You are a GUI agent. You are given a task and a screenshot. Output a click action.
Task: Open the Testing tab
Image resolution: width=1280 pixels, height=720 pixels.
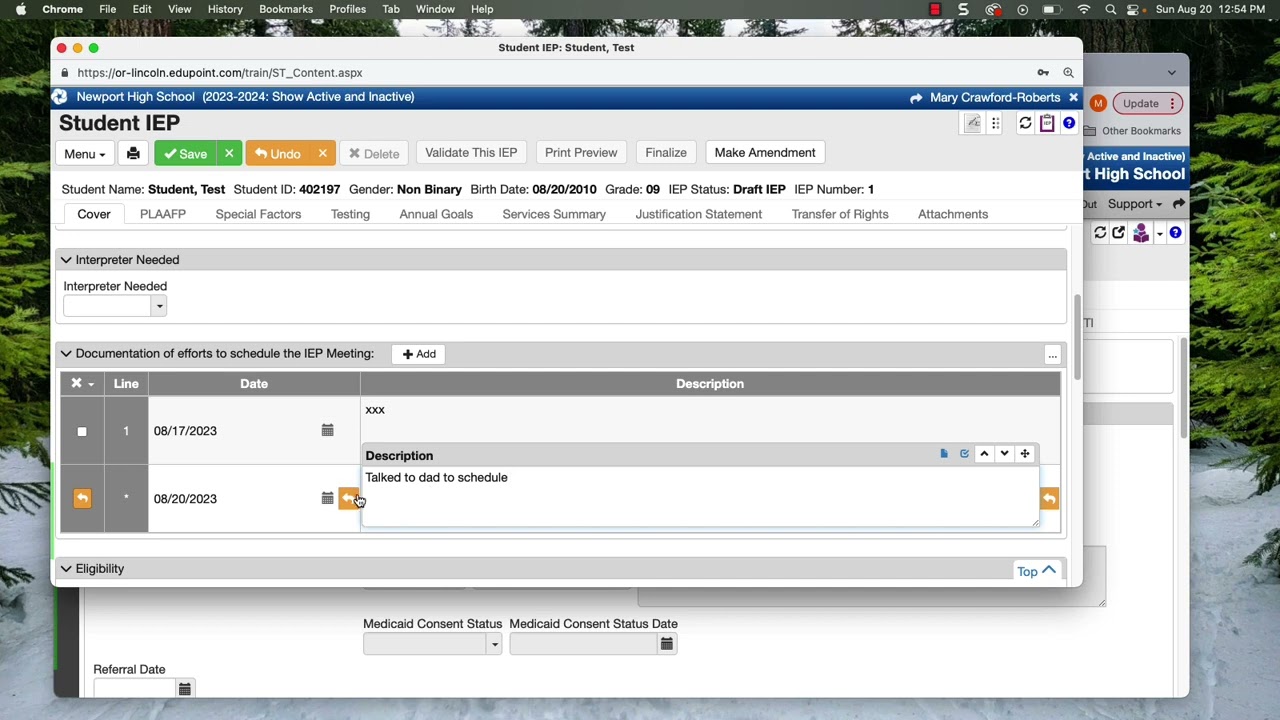350,214
